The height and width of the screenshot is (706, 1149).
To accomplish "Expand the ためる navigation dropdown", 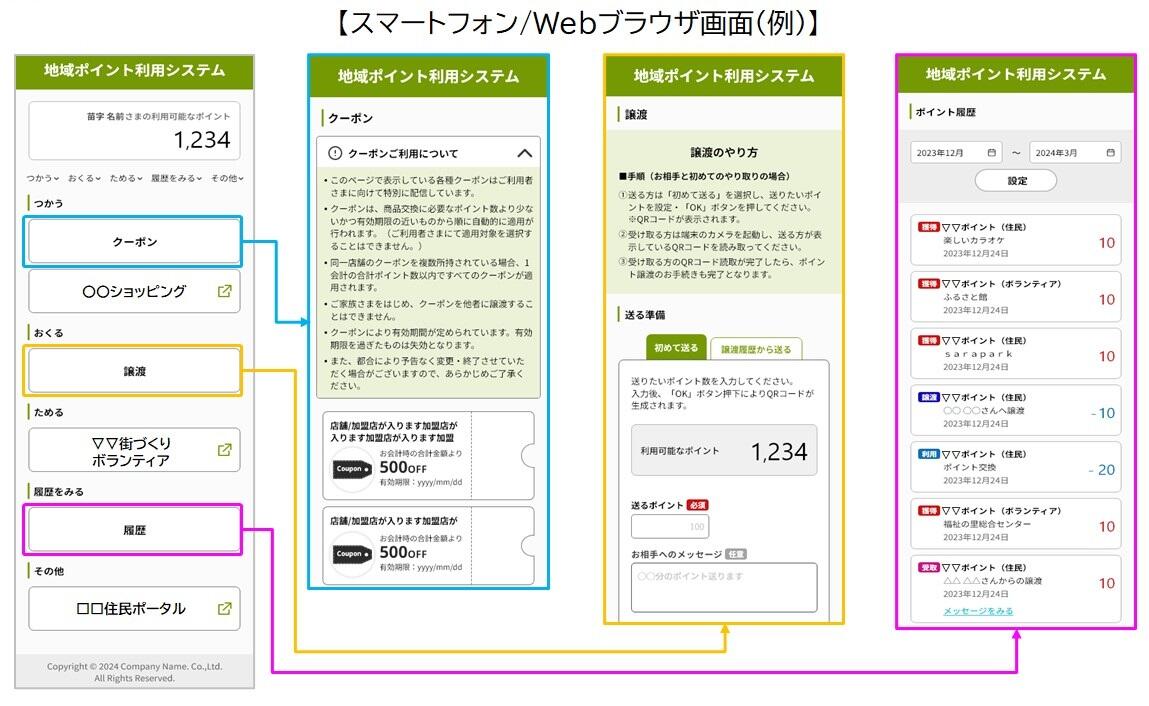I will (x=126, y=178).
